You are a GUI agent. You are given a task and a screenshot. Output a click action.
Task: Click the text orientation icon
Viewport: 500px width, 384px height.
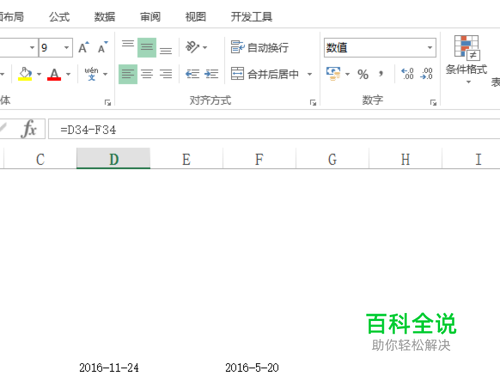(192, 47)
